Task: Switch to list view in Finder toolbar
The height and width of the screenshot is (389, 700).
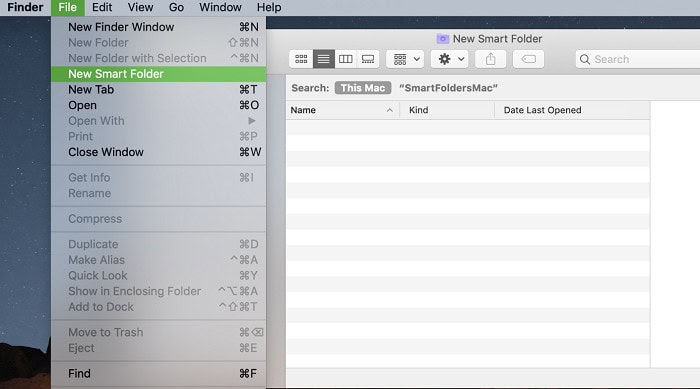Action: pyautogui.click(x=324, y=59)
